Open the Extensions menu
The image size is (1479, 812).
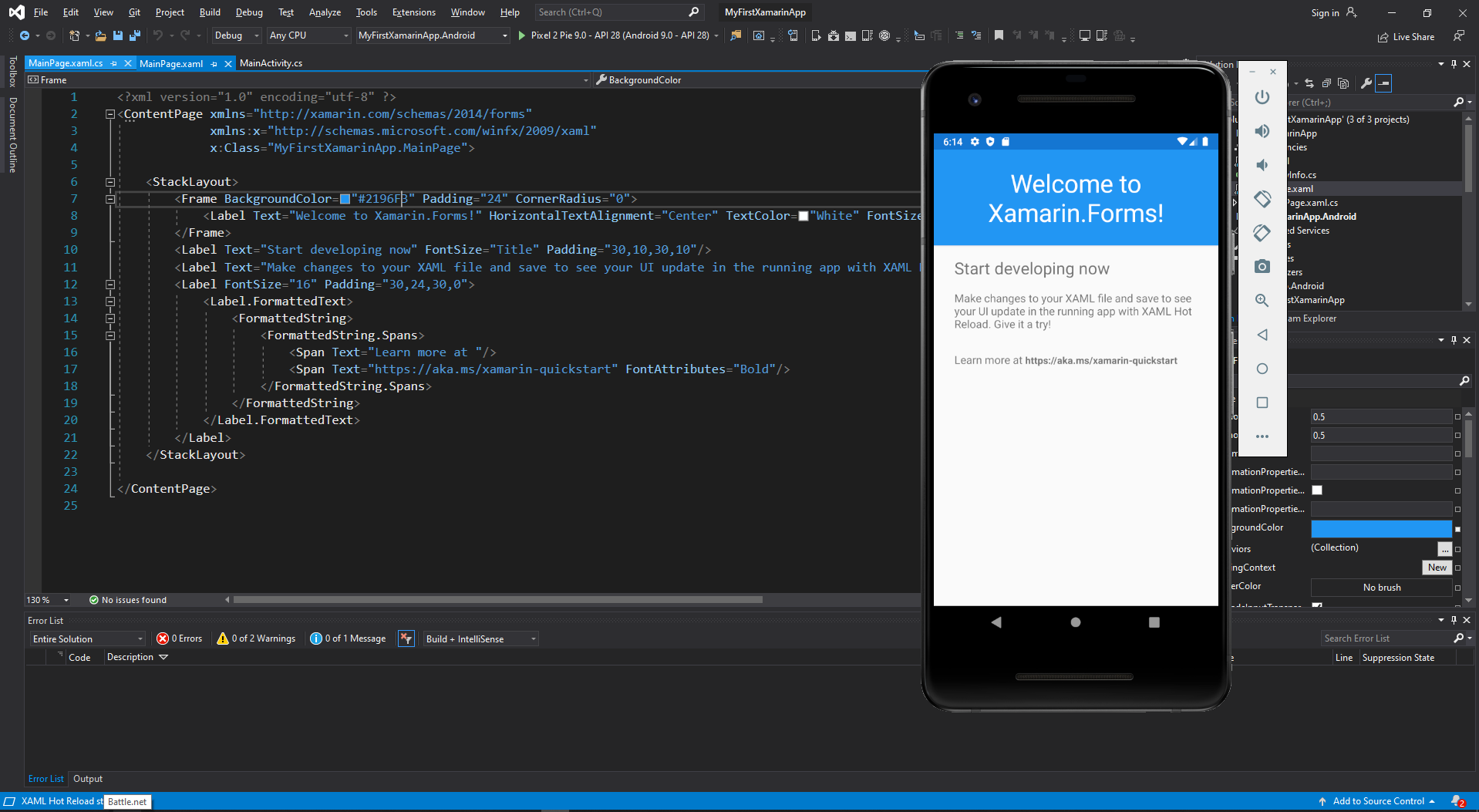[x=413, y=12]
